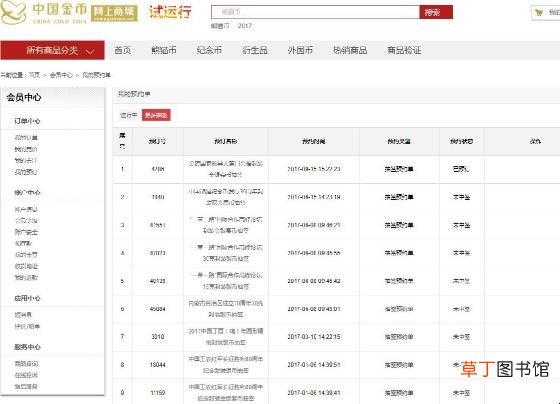Select the 服务中心 sidebar section heading
This screenshot has width=560, height=404.
[28, 347]
